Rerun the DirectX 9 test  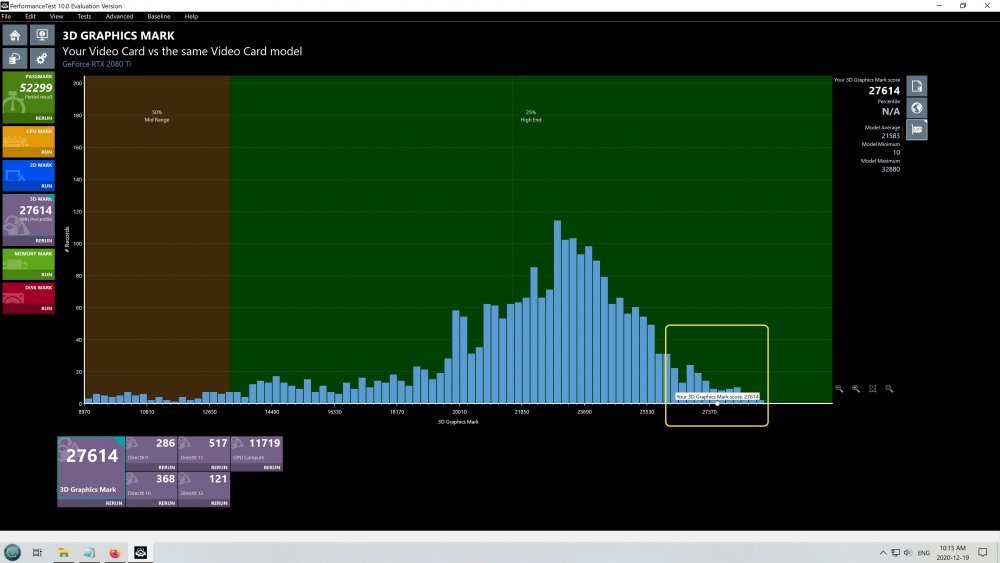tap(166, 467)
